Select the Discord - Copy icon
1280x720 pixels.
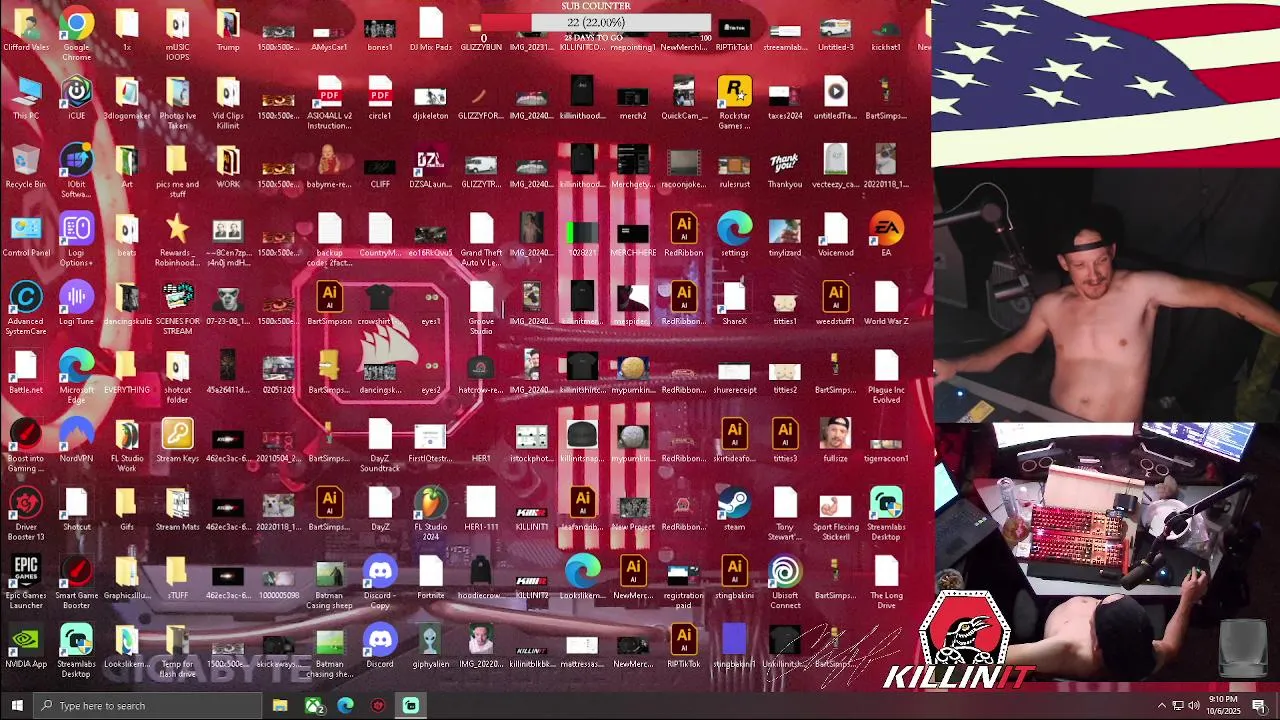pos(379,572)
